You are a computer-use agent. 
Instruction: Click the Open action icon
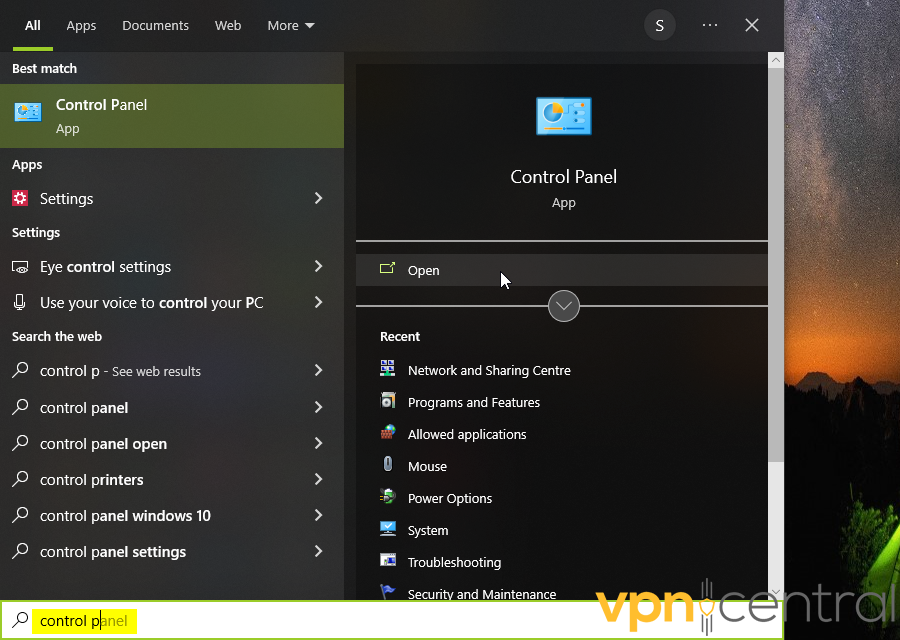tap(387, 268)
